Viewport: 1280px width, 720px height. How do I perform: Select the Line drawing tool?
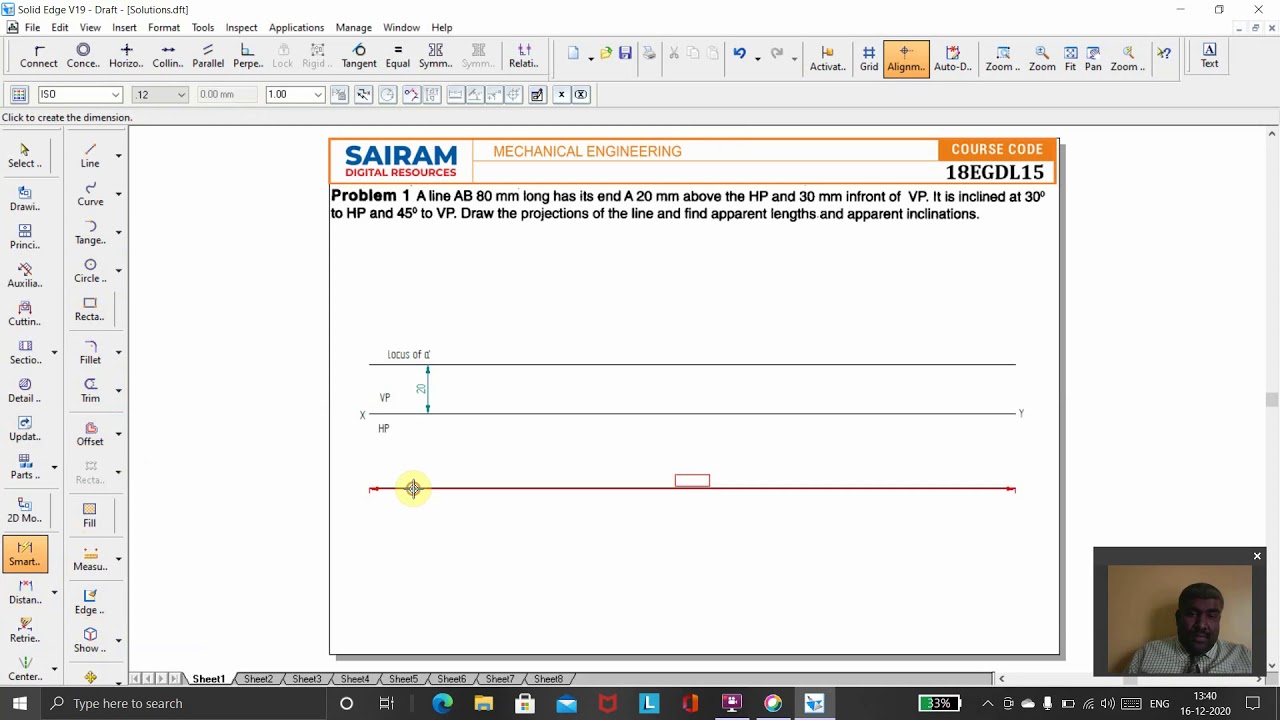[x=90, y=155]
